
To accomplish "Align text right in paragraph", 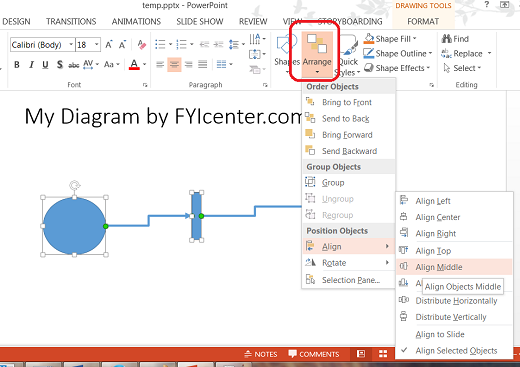I will 189,64.
